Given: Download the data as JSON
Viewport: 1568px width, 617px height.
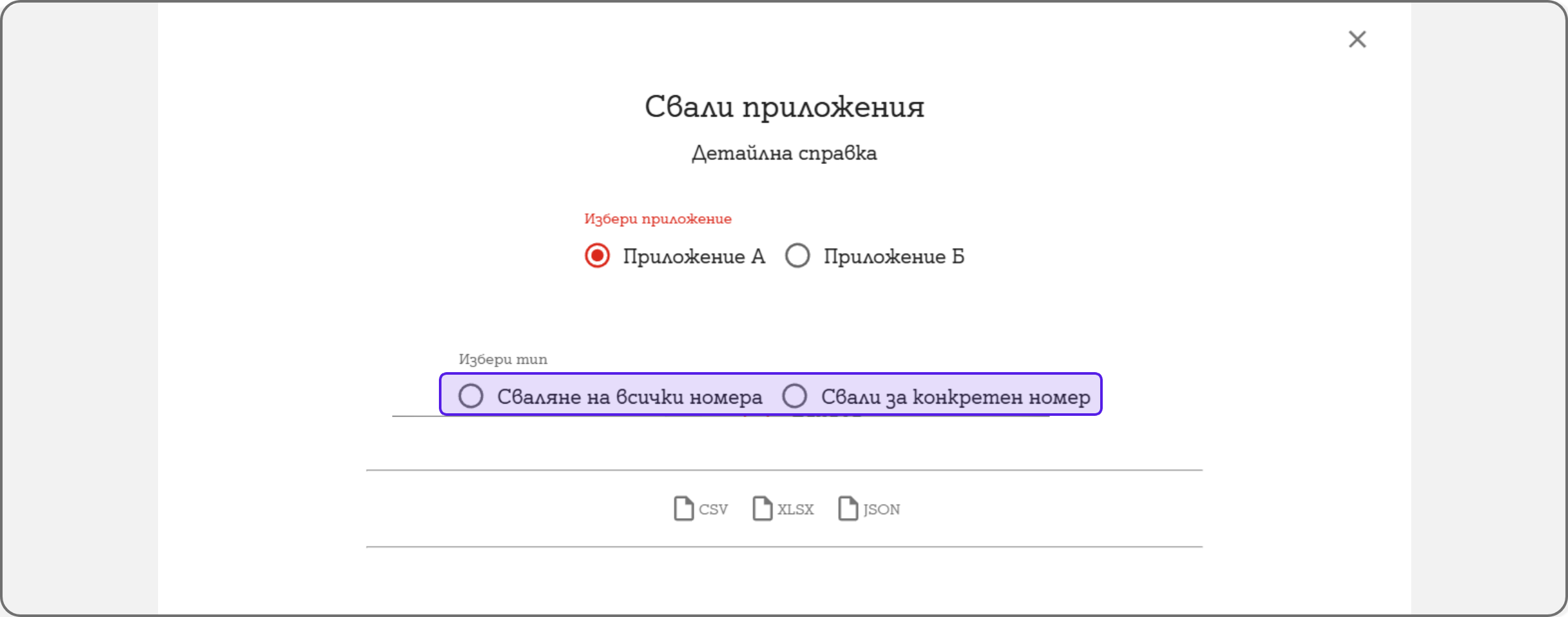Looking at the screenshot, I should (869, 509).
